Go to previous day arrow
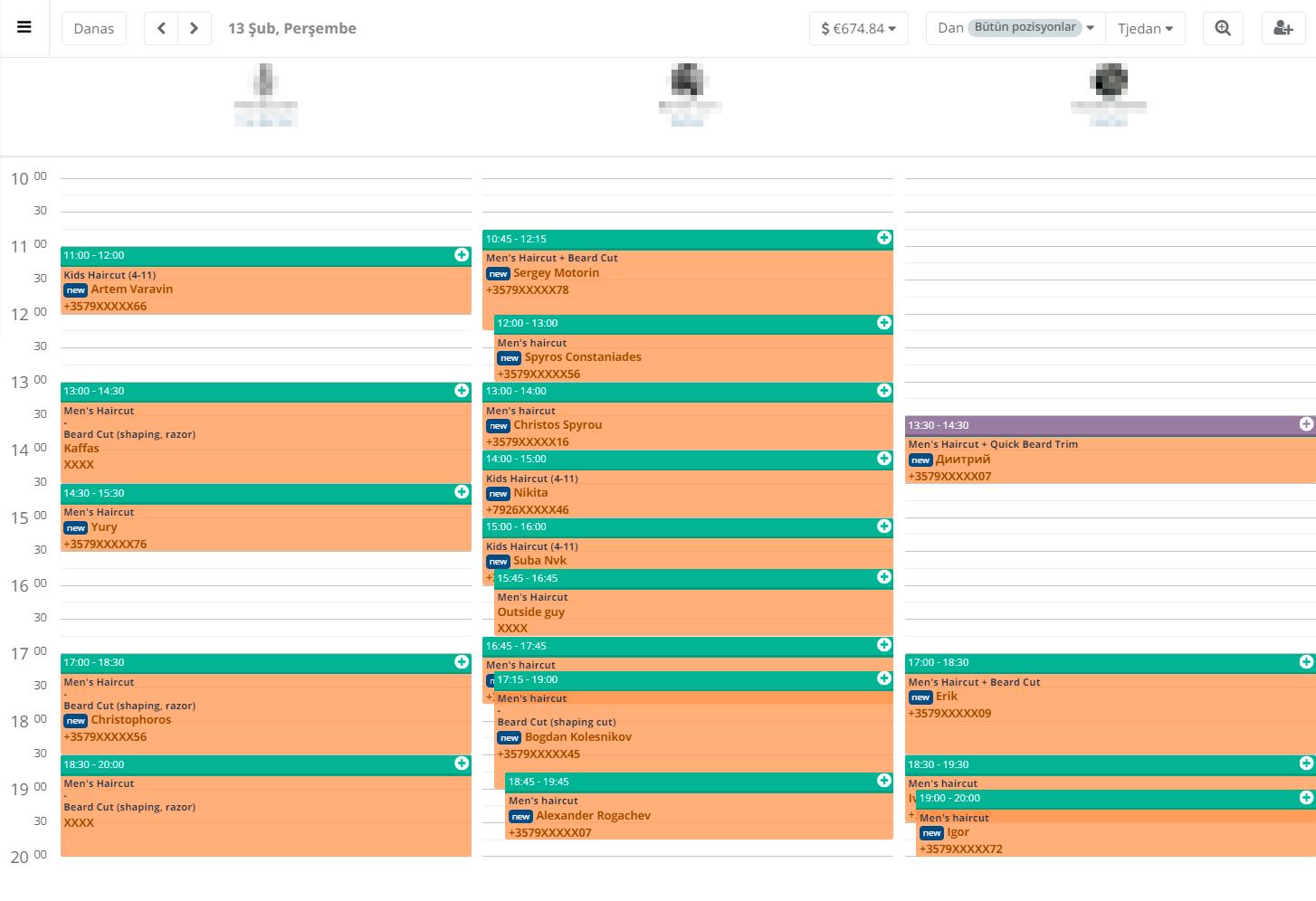 pos(161,28)
